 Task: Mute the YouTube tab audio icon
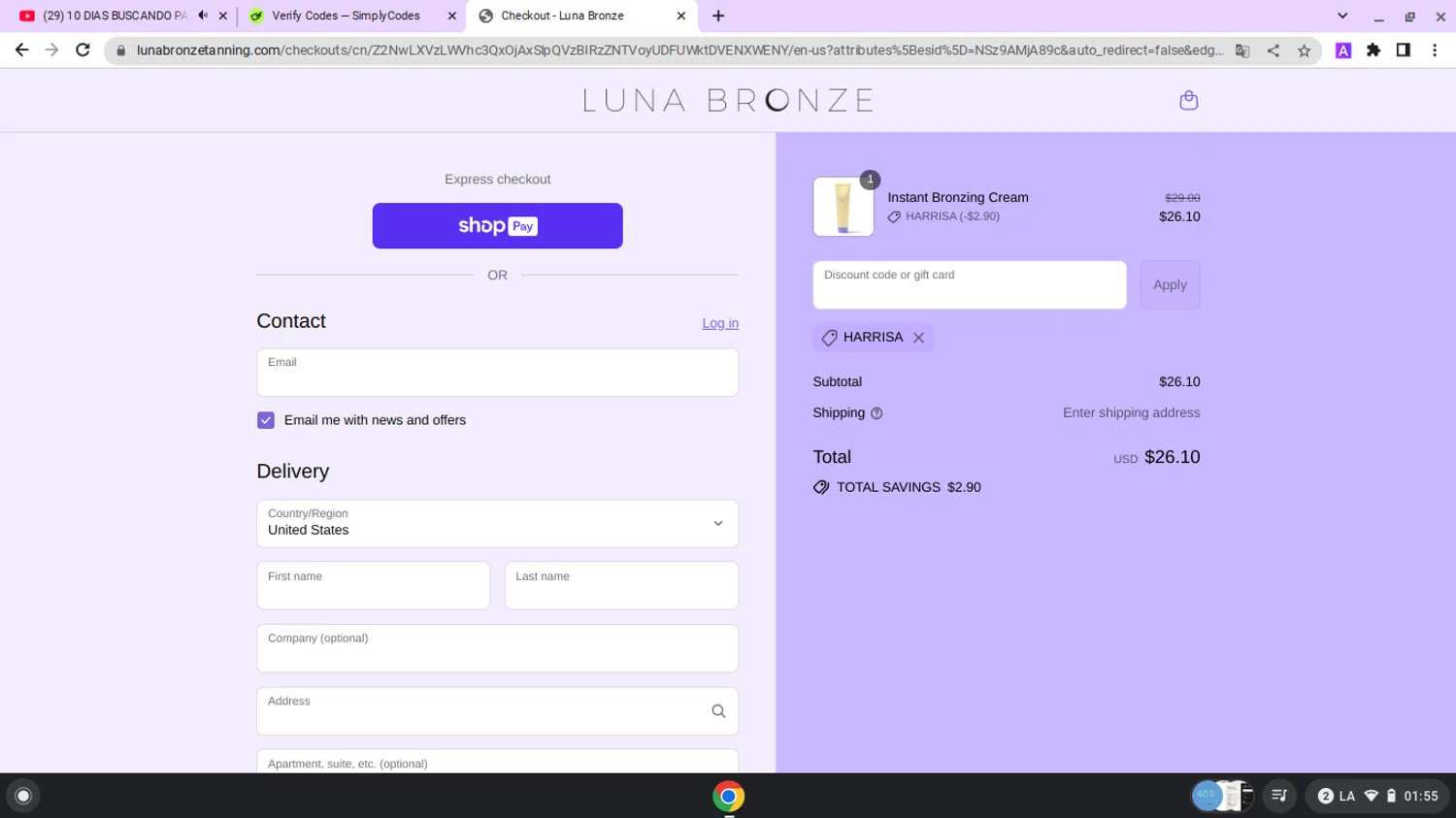point(203,16)
